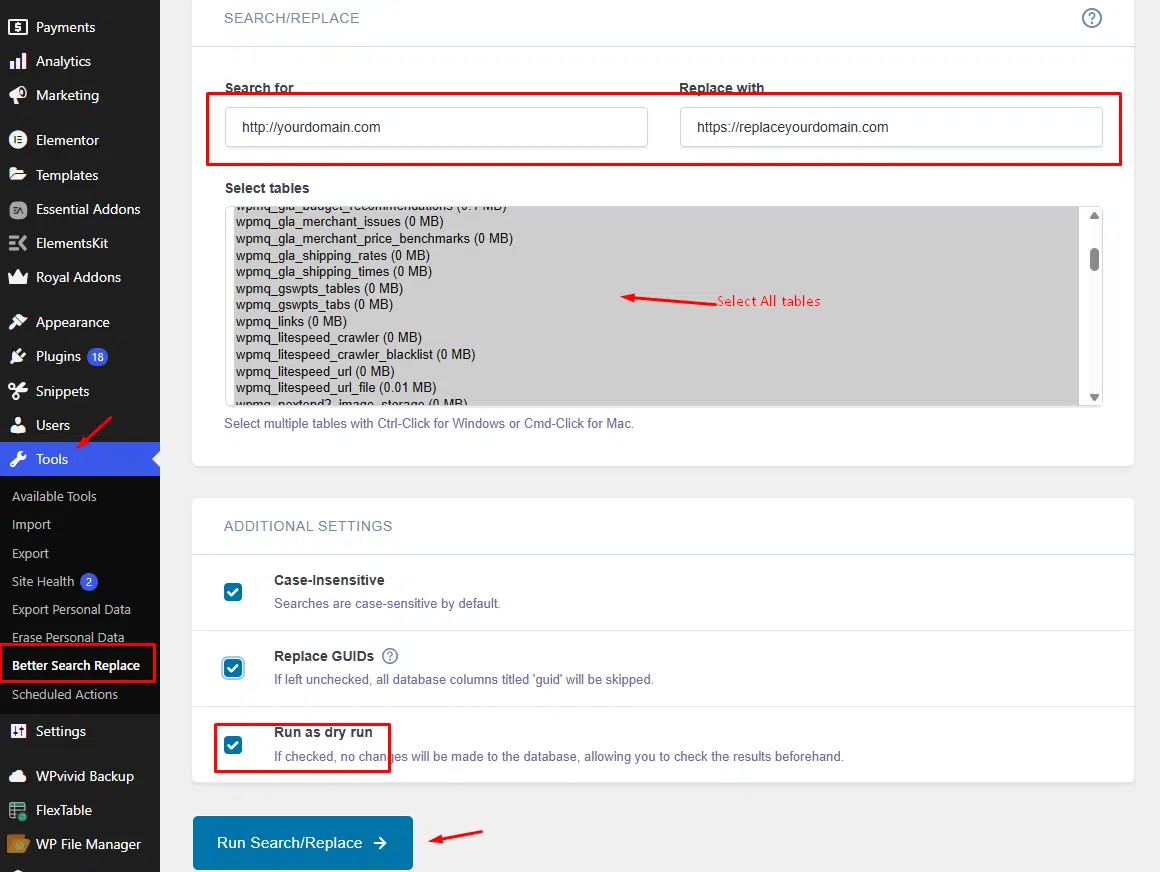Click tables list scrollbar up arrow
Screen dimensions: 1160x872
pos(1094,216)
